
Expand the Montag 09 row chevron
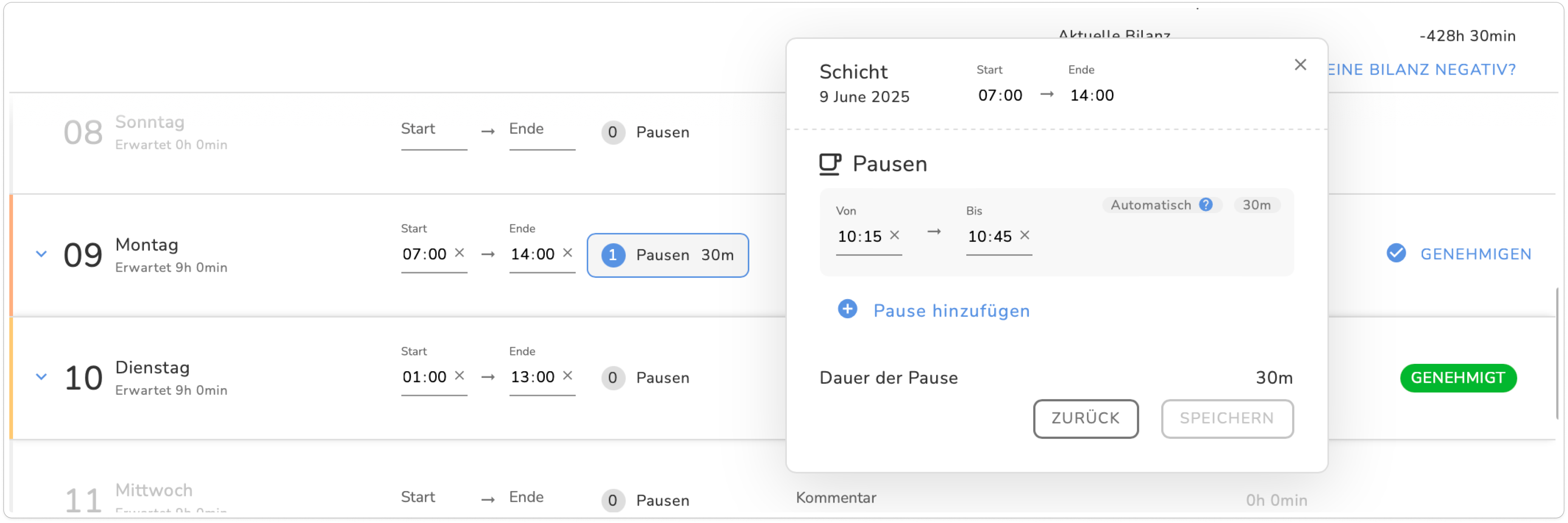(x=41, y=254)
